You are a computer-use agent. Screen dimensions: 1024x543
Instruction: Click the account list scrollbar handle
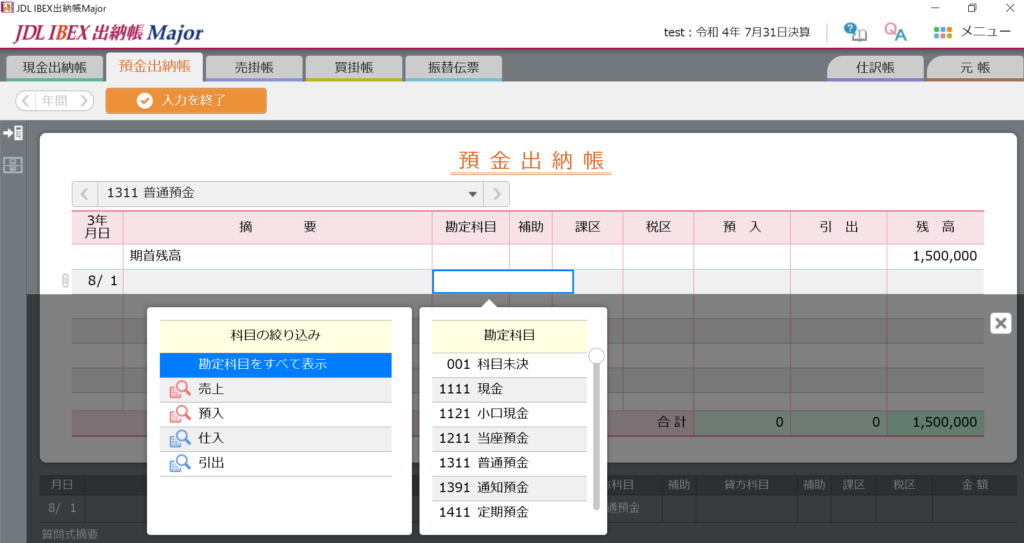tap(596, 356)
